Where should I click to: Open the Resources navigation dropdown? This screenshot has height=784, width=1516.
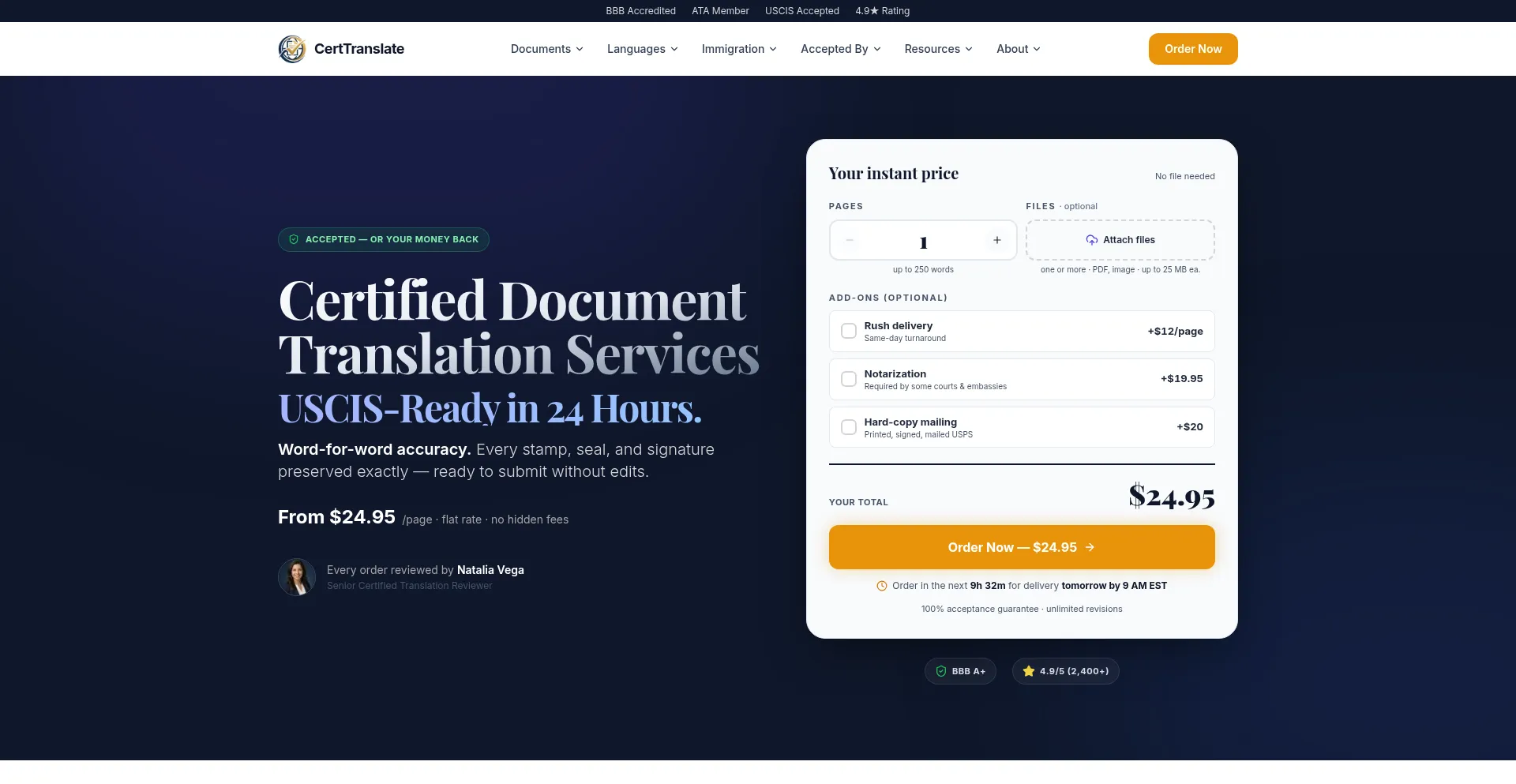[939, 49]
